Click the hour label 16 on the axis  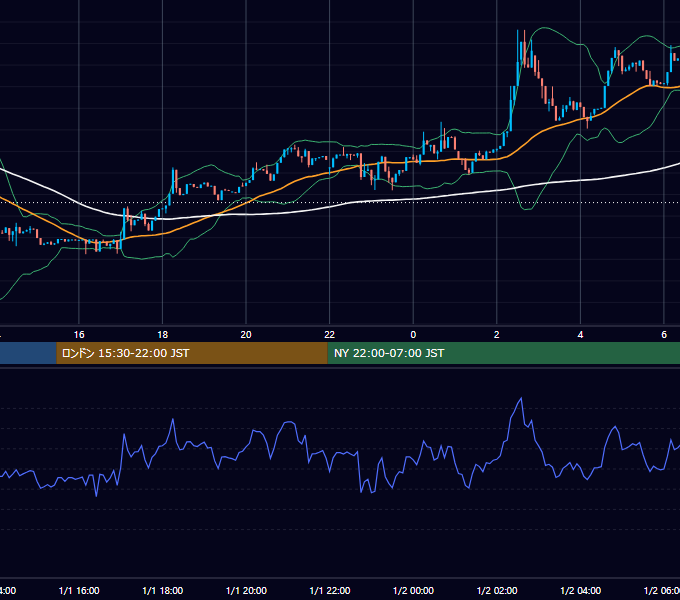(x=79, y=335)
